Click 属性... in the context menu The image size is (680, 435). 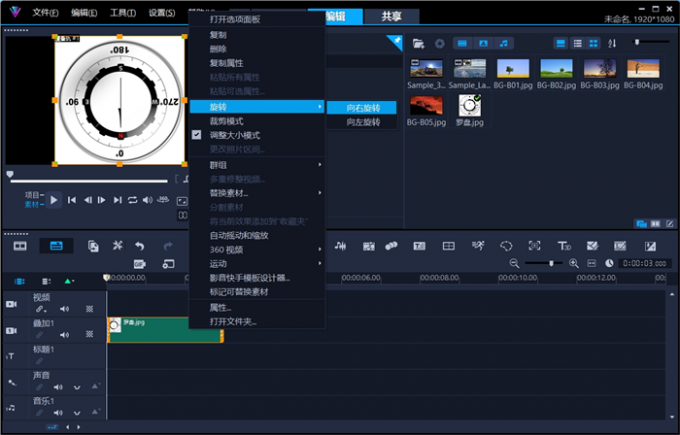pyautogui.click(x=258, y=307)
